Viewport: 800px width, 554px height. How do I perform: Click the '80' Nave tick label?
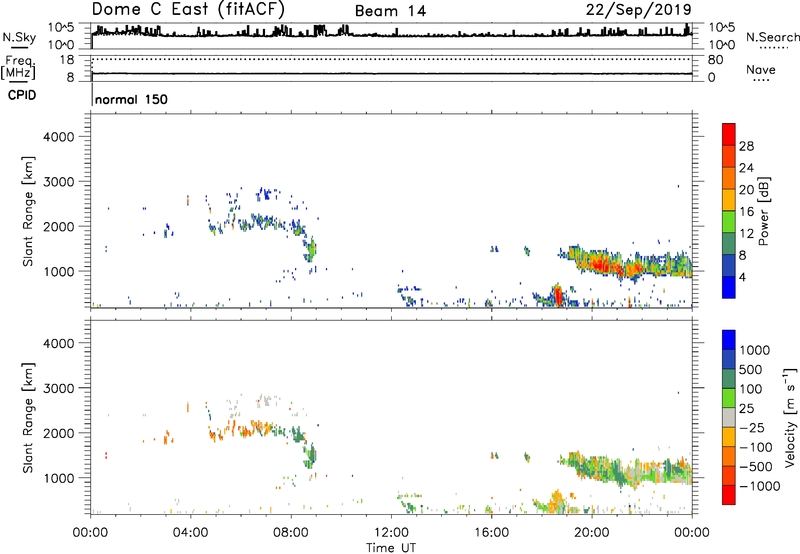click(715, 60)
